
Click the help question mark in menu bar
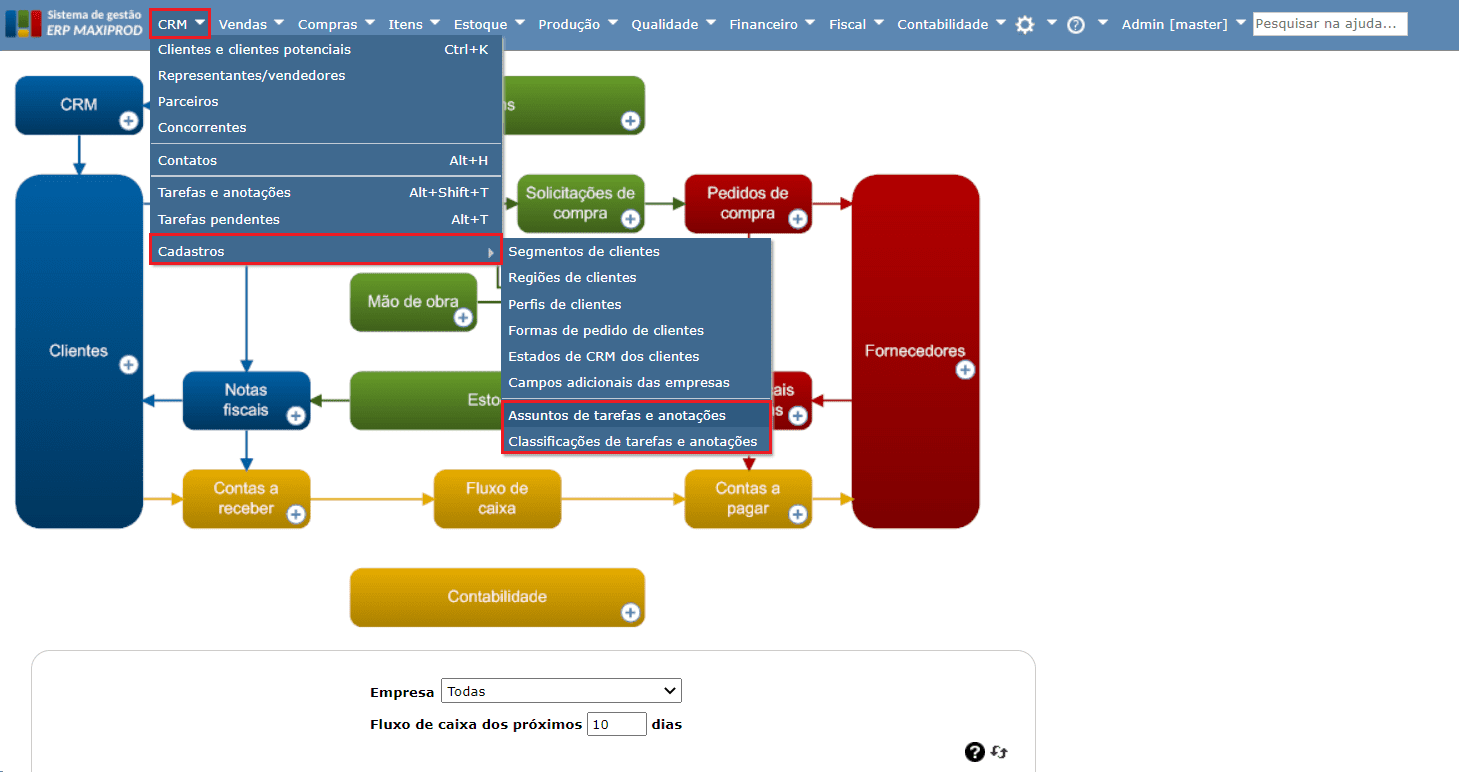coord(1074,23)
